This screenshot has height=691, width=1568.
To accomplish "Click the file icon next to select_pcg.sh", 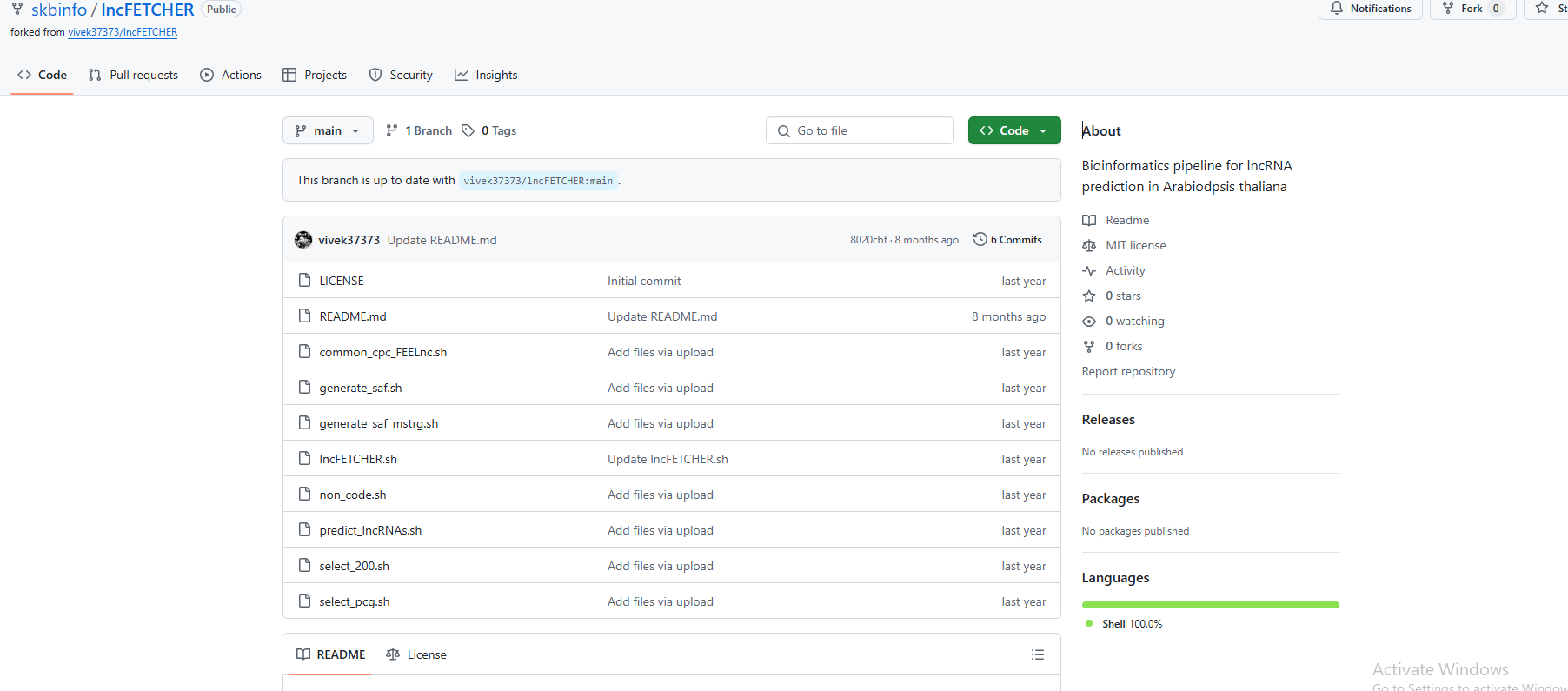I will pos(304,601).
